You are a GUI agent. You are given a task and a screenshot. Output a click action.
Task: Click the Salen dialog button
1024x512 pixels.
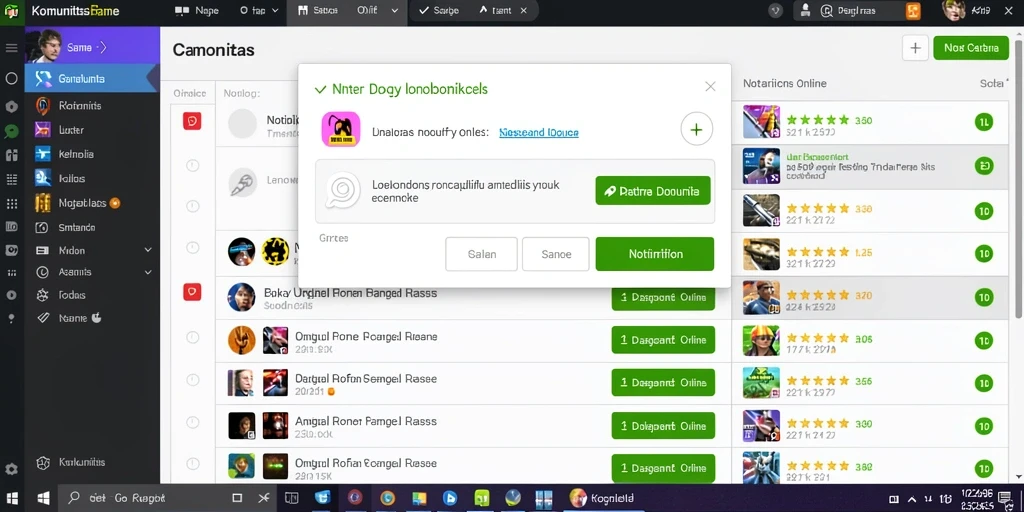(481, 254)
